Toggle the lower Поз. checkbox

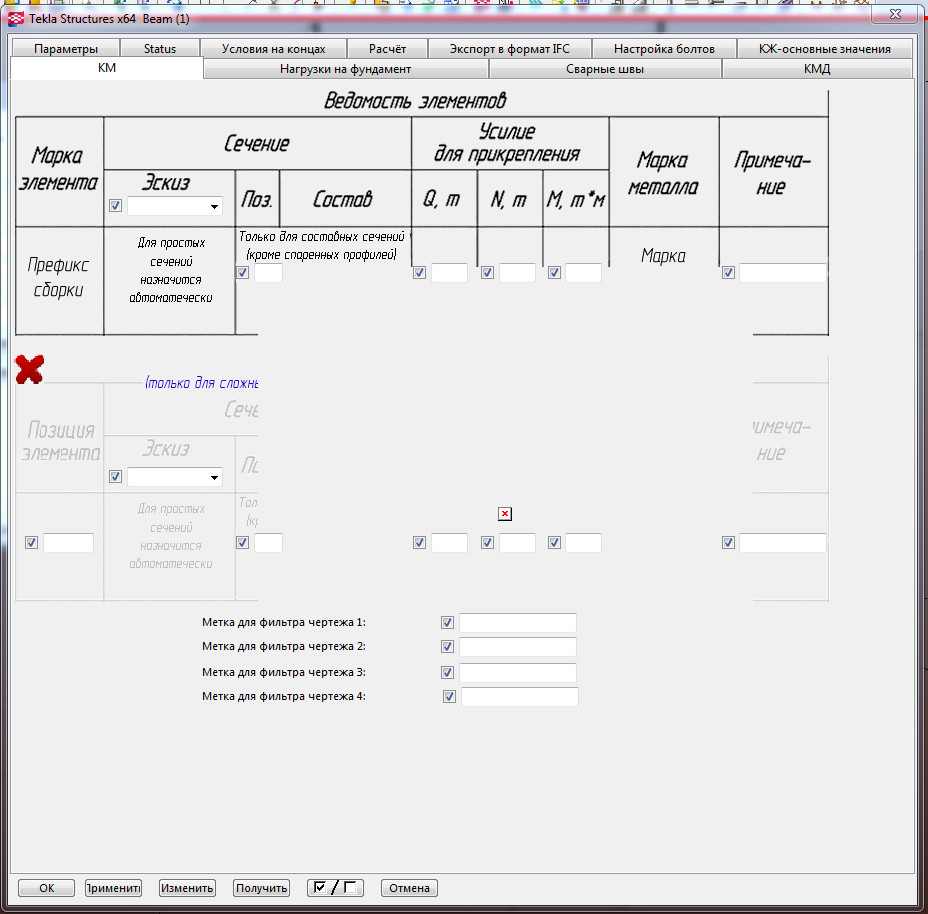[x=243, y=543]
